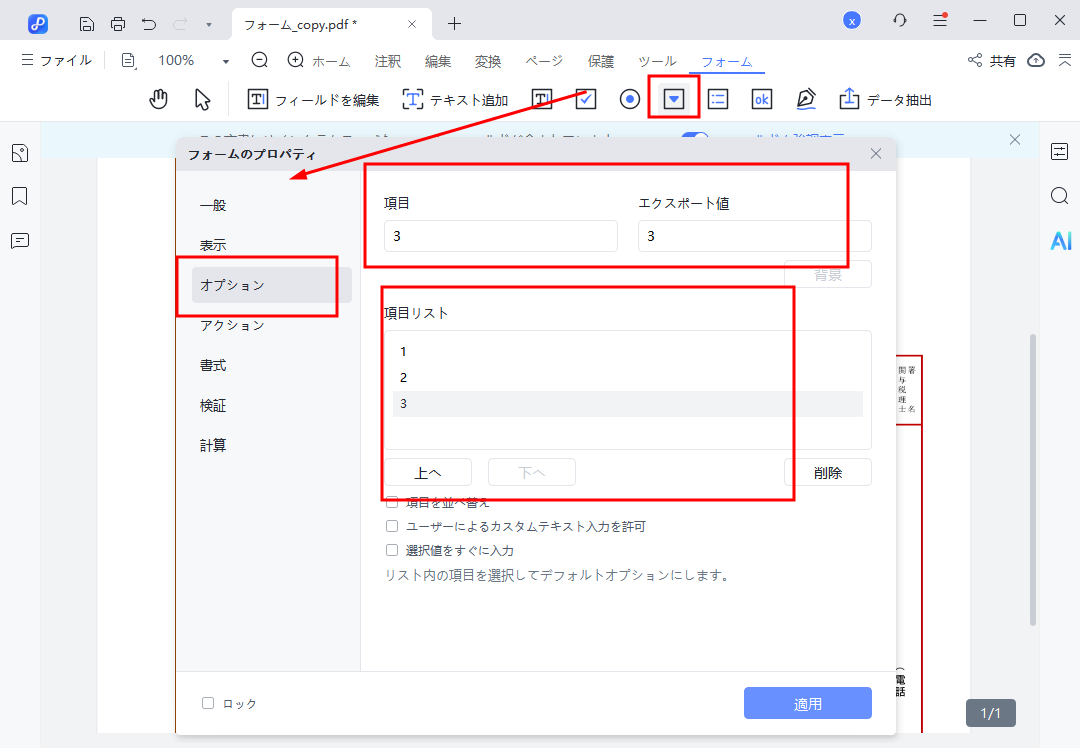Screen dimensions: 1080x748
Task: Open the 注釈 ribbon tab
Action: coord(387,60)
